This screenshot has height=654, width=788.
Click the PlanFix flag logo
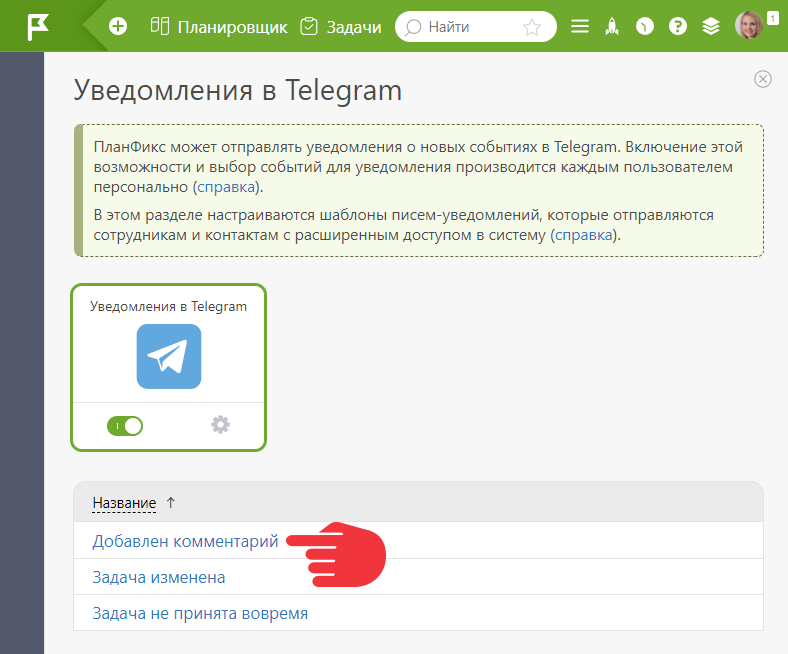click(38, 27)
